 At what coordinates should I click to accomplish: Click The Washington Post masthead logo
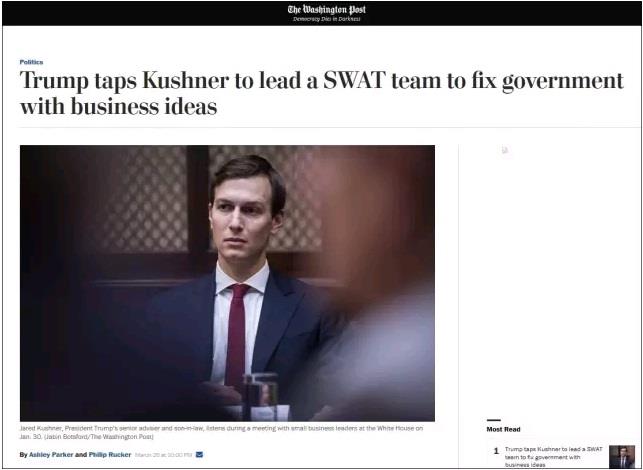click(326, 9)
